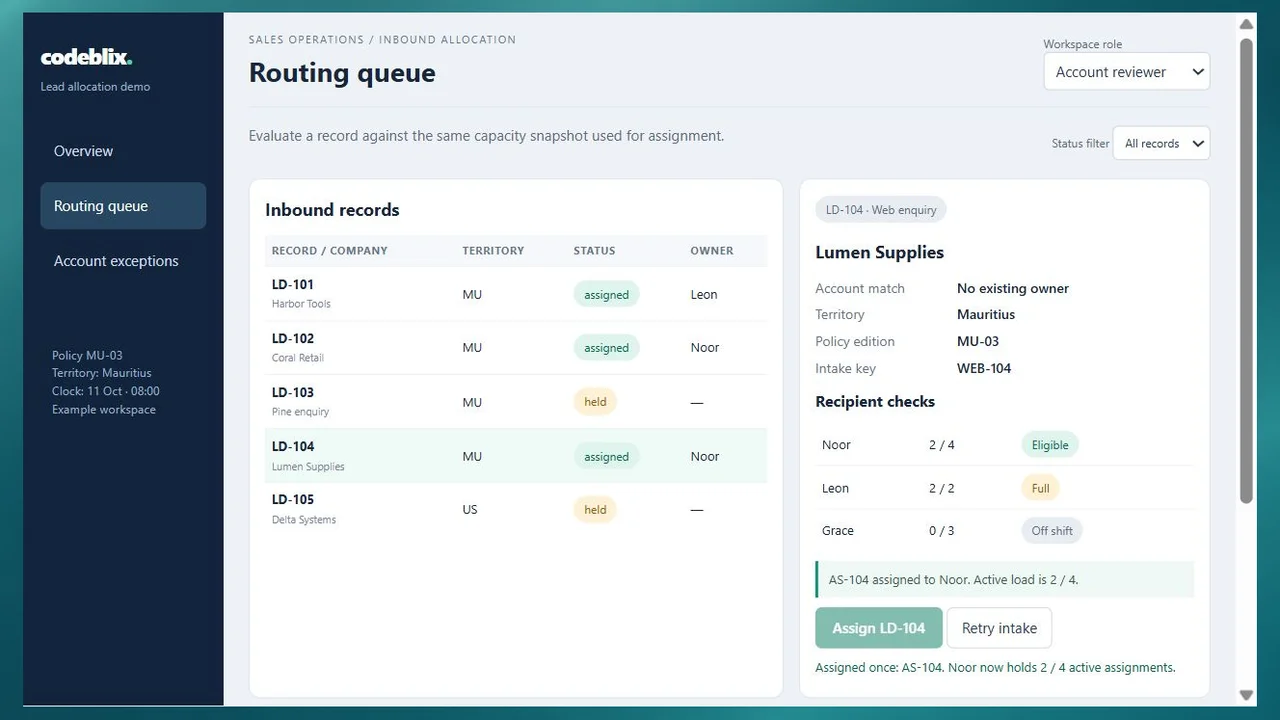Click the Assign LD-104 button

879,628
